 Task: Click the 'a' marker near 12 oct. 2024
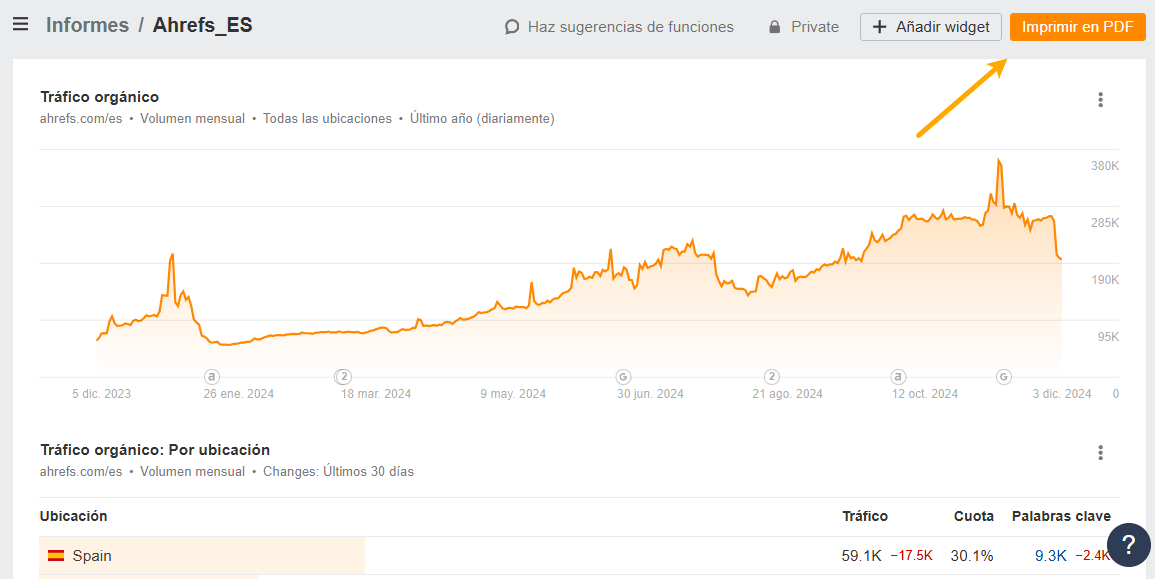click(x=898, y=376)
